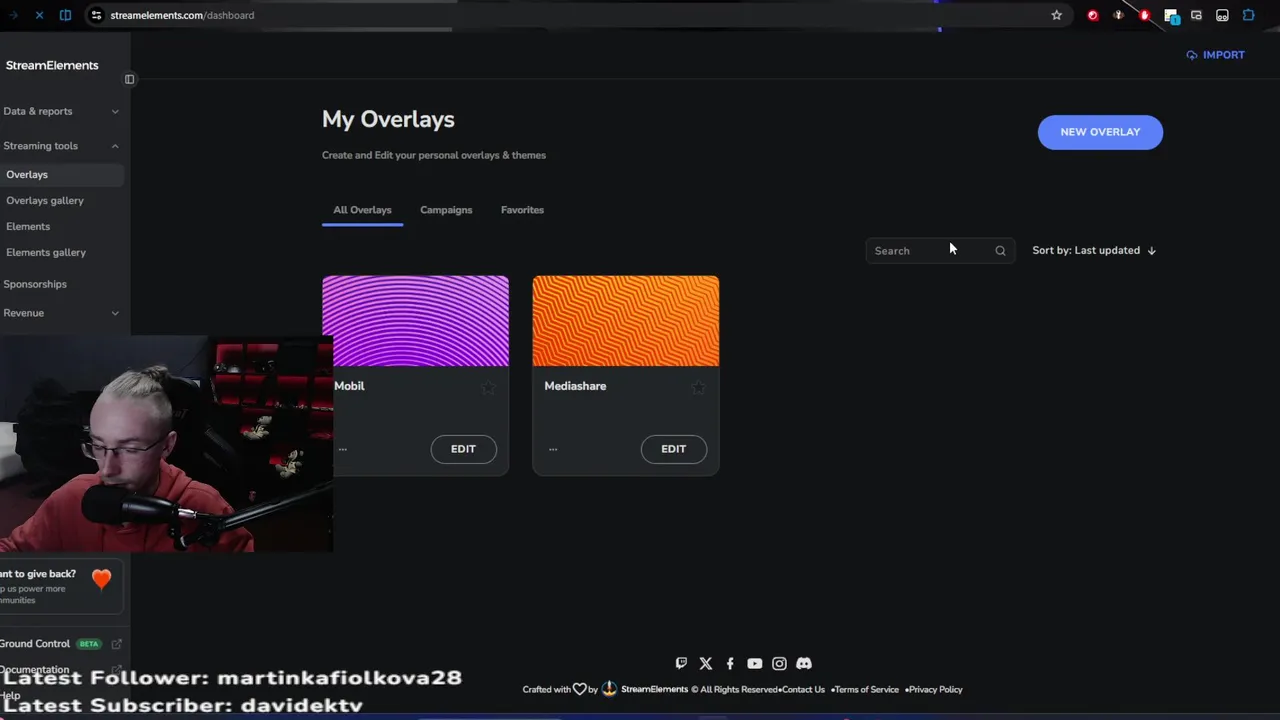Collapse the sidebar panel icon
Screen dimensions: 1280x720
tap(129, 79)
